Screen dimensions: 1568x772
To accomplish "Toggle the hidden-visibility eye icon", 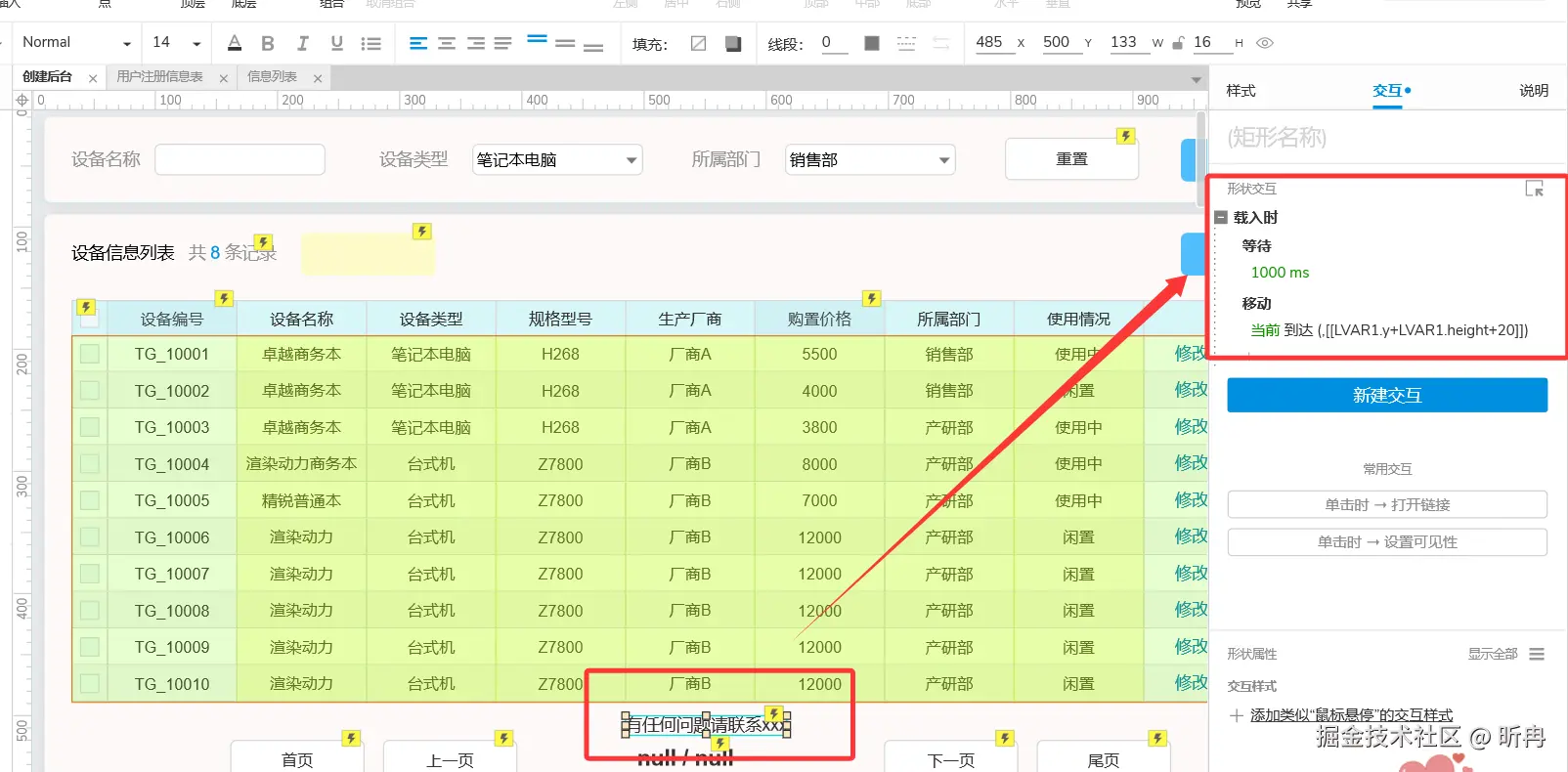I will pyautogui.click(x=1265, y=43).
